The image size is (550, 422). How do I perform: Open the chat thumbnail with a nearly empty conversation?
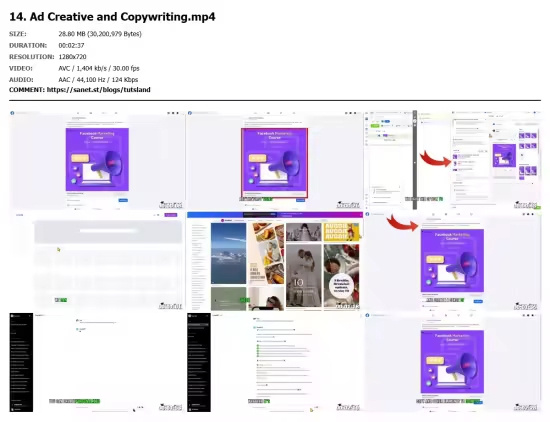(x=97, y=362)
